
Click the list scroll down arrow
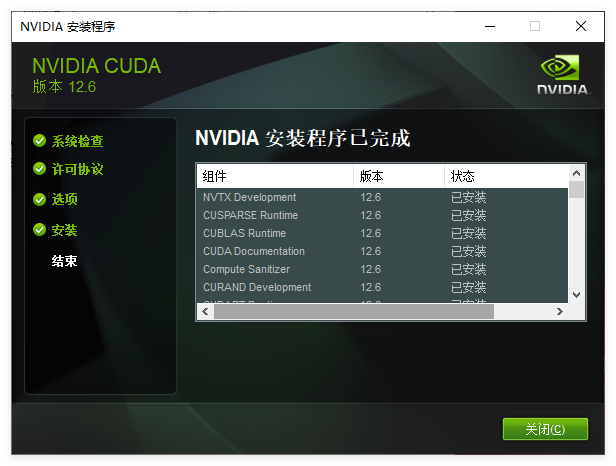[576, 295]
